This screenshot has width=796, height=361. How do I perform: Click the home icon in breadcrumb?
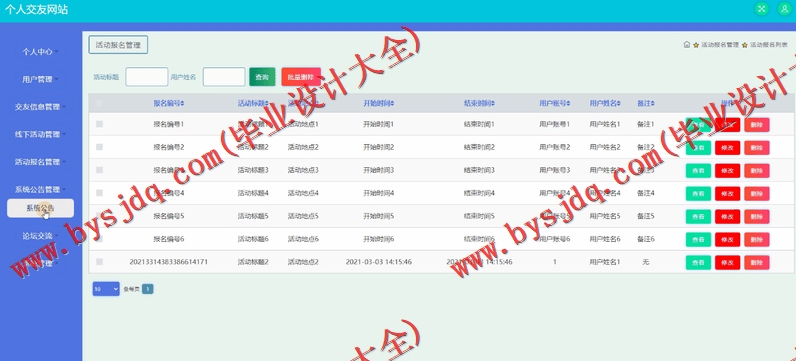pos(687,45)
